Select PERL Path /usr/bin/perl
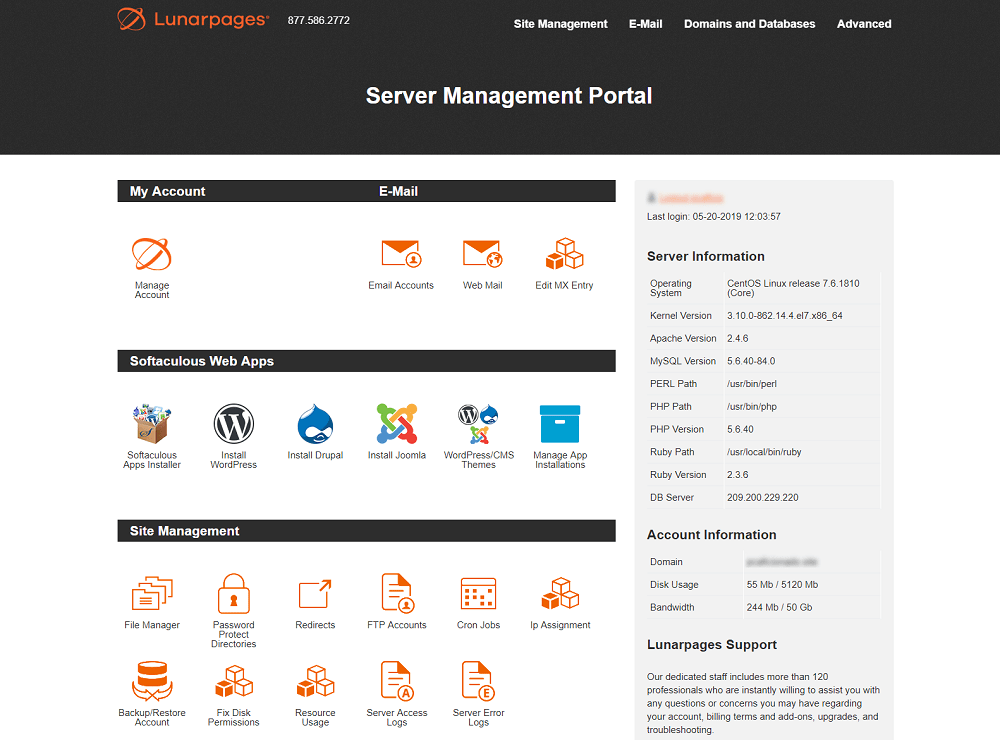Screen dimensions: 1000x740 tap(751, 384)
